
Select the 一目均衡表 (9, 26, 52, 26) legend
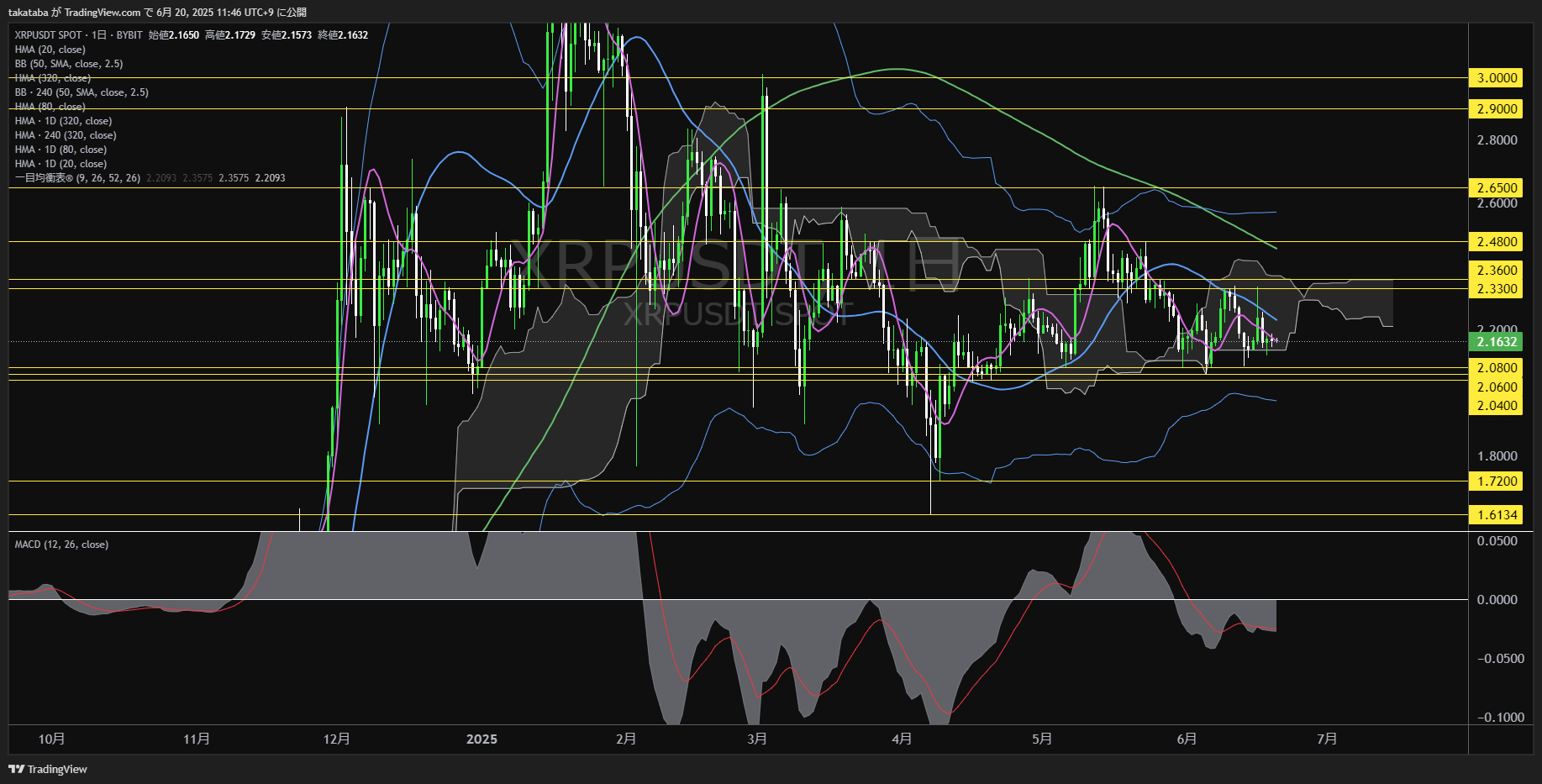pos(77,178)
